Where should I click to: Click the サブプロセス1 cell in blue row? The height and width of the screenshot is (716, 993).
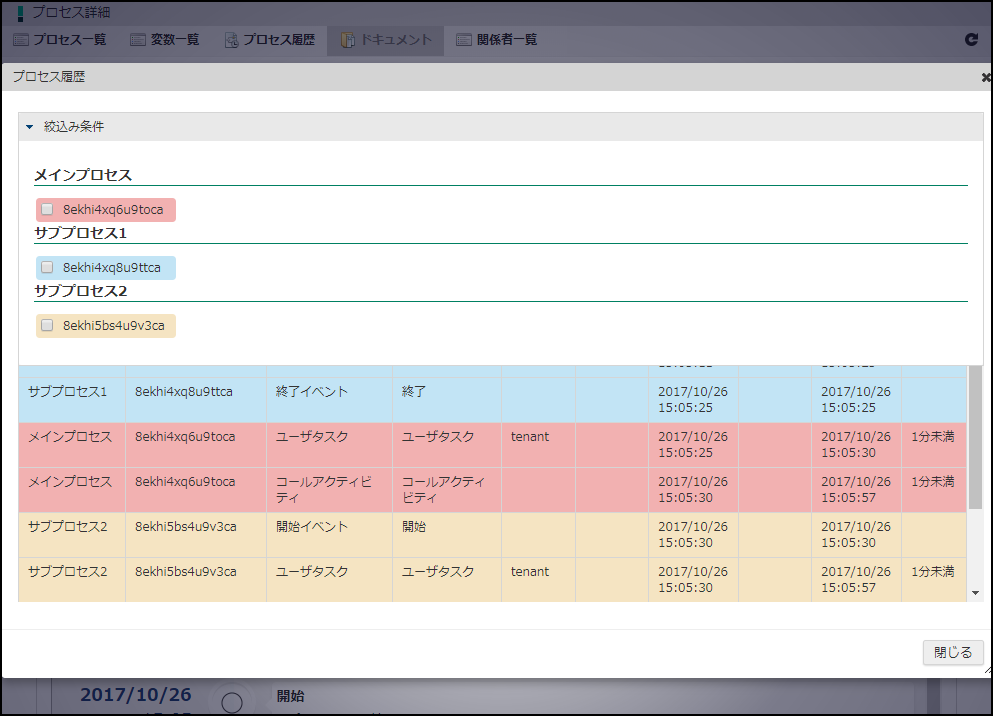[72, 400]
